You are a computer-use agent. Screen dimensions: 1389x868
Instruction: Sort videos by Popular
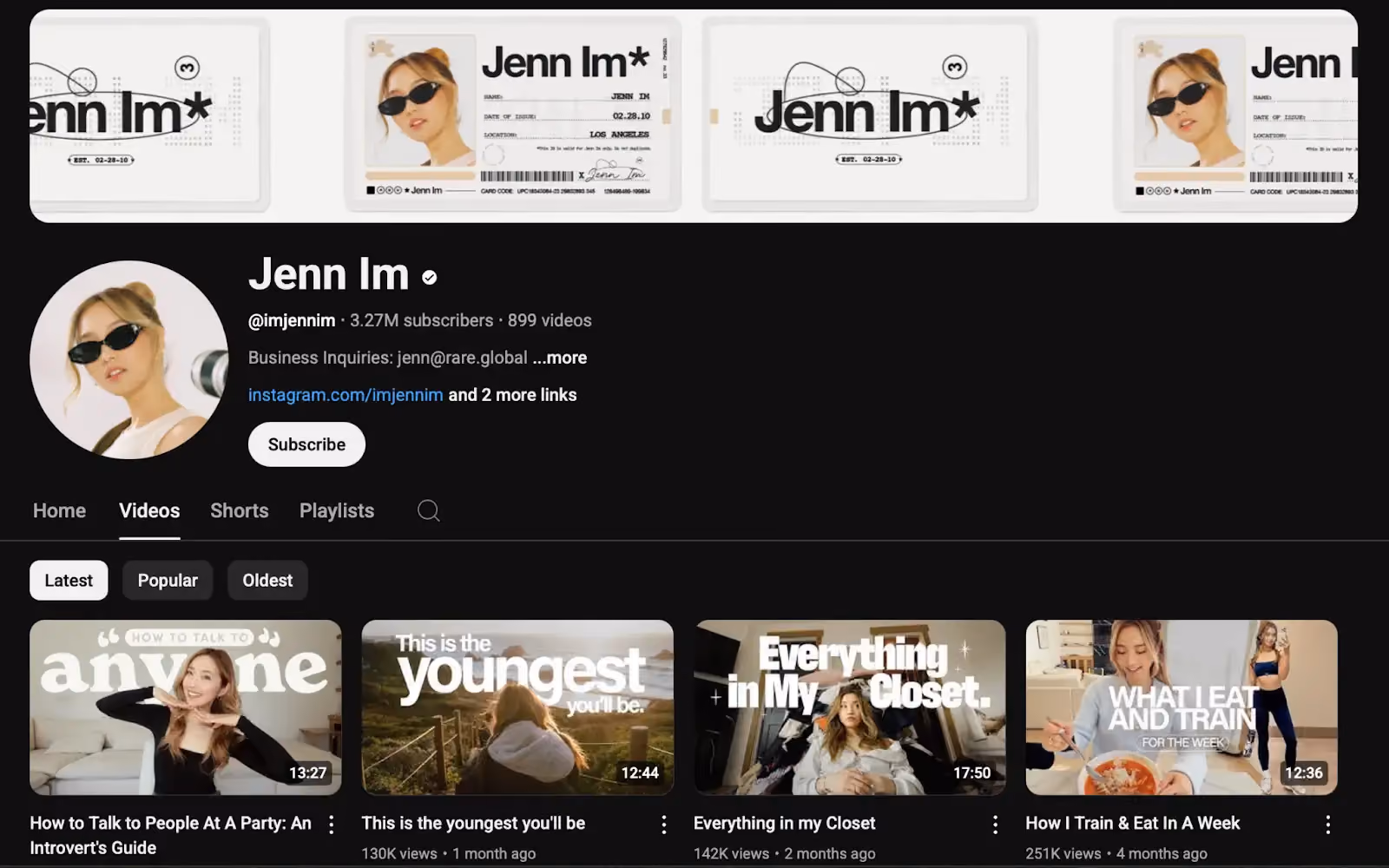[168, 580]
